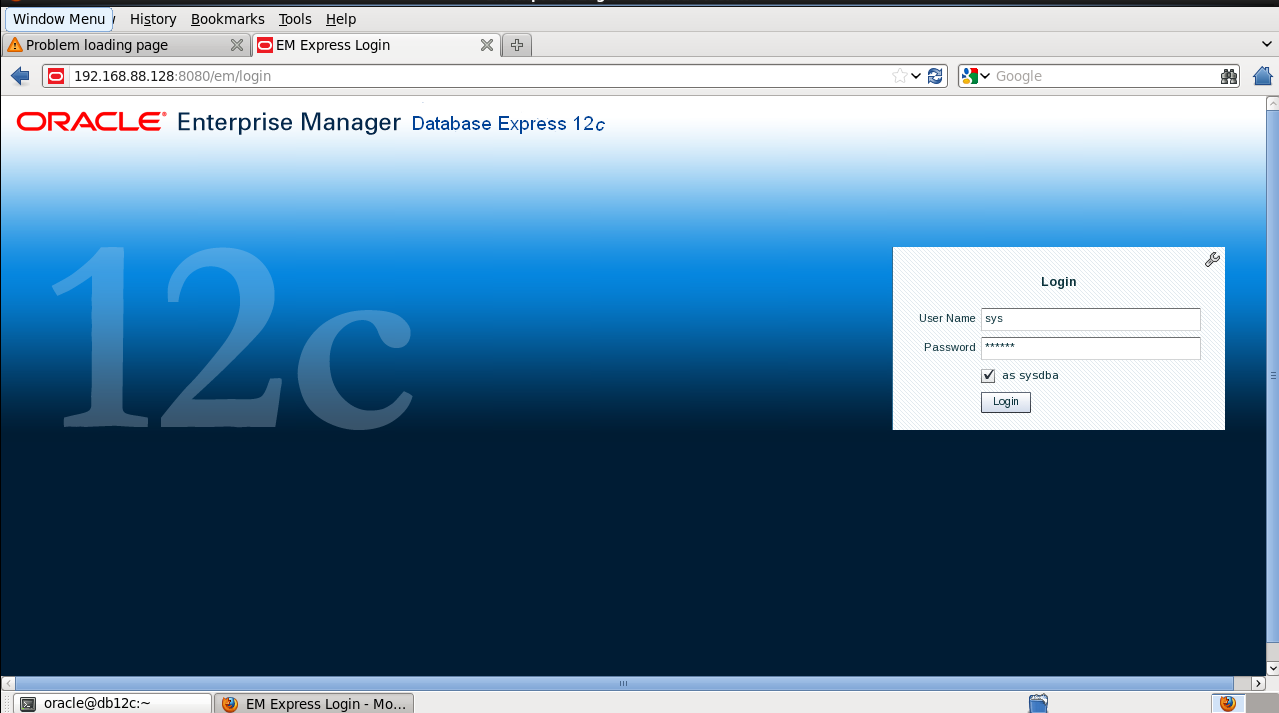Open the Help menu

click(341, 19)
